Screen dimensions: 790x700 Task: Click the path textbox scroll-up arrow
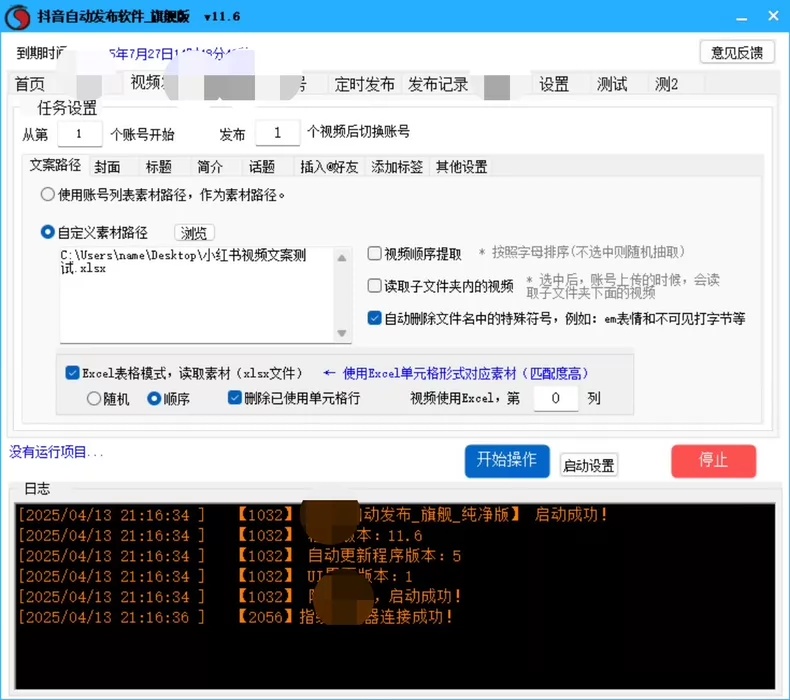tap(342, 258)
